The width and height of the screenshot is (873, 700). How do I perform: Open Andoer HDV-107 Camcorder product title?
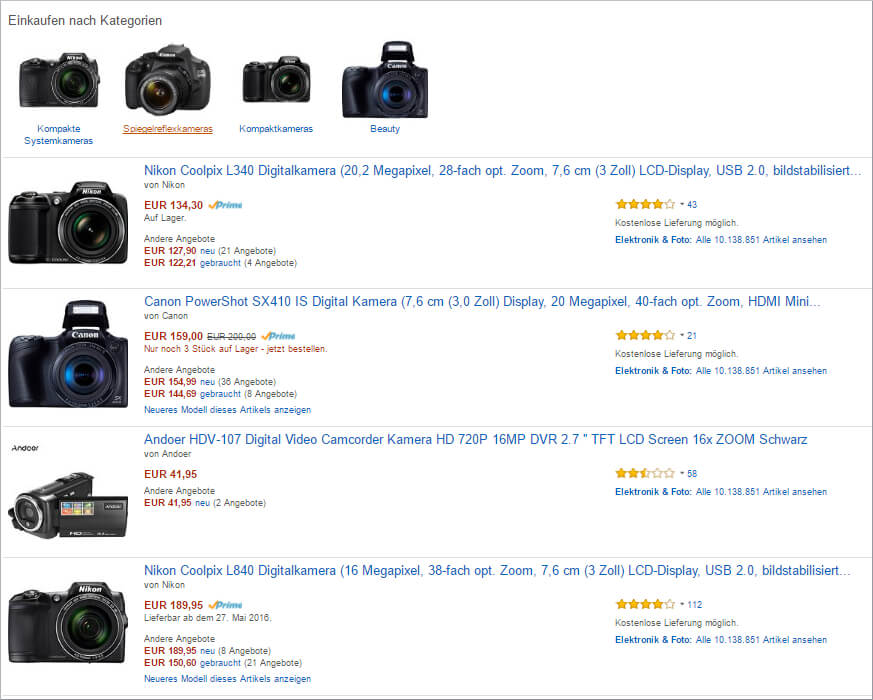(x=475, y=439)
